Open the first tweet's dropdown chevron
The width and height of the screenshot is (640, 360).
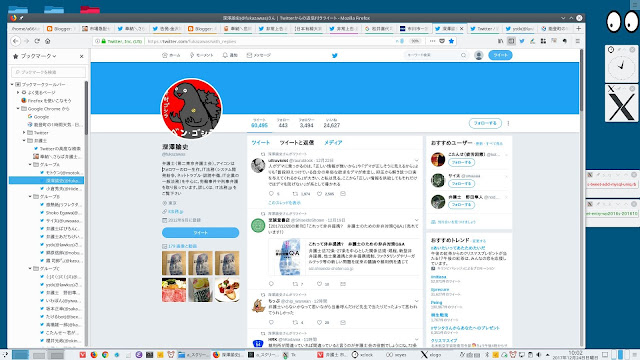416,160
